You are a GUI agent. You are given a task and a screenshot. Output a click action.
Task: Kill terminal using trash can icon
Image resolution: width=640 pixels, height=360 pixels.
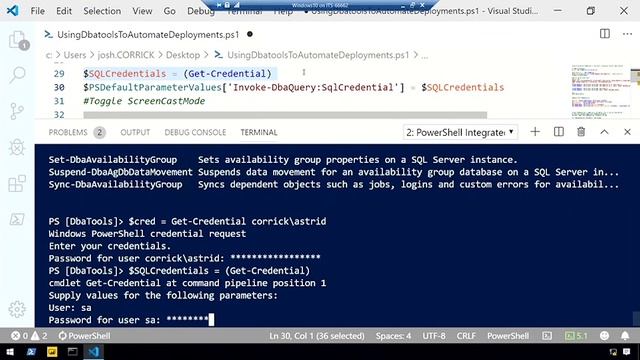(x=581, y=132)
